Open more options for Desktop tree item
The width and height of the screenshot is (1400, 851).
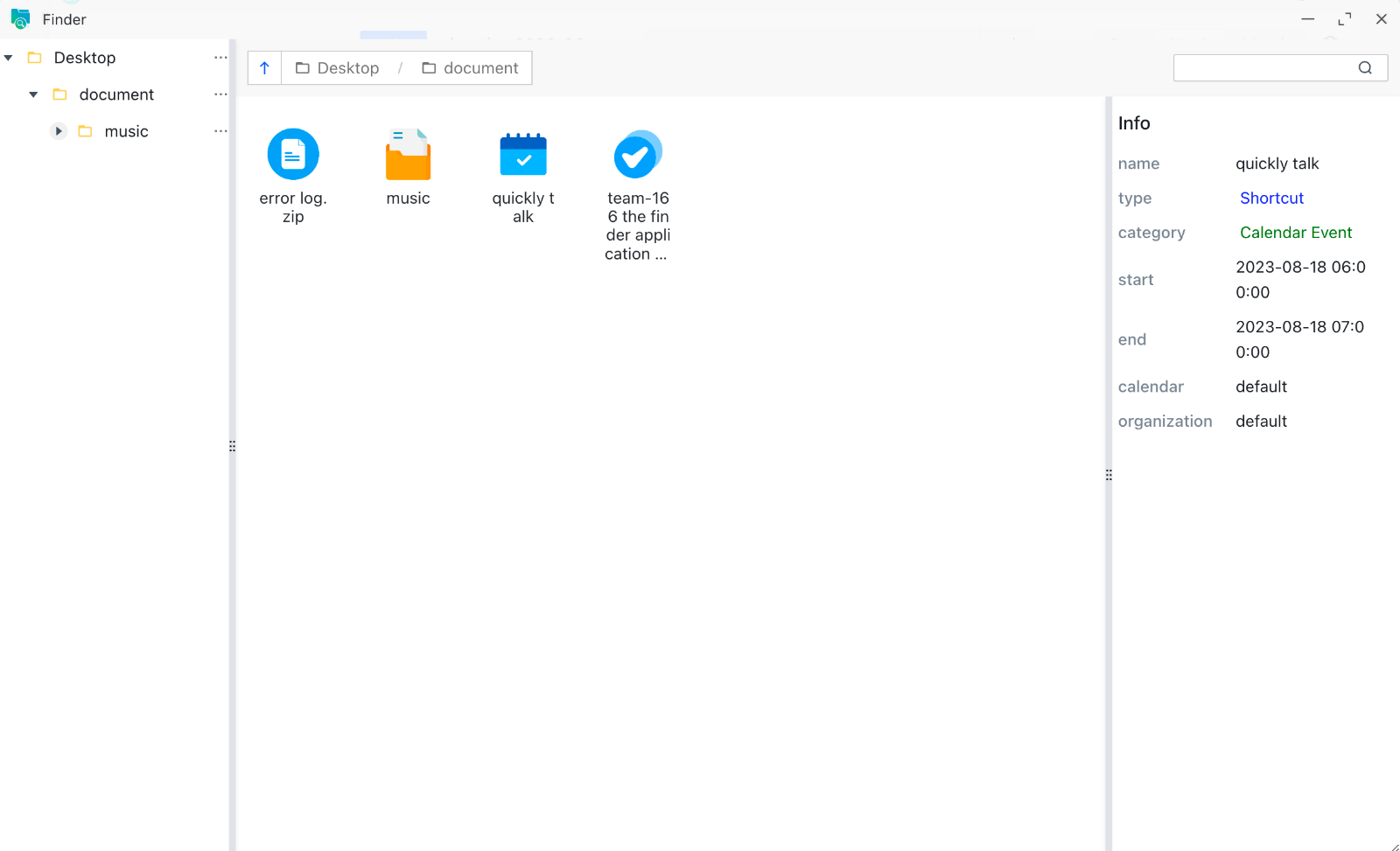coord(220,58)
